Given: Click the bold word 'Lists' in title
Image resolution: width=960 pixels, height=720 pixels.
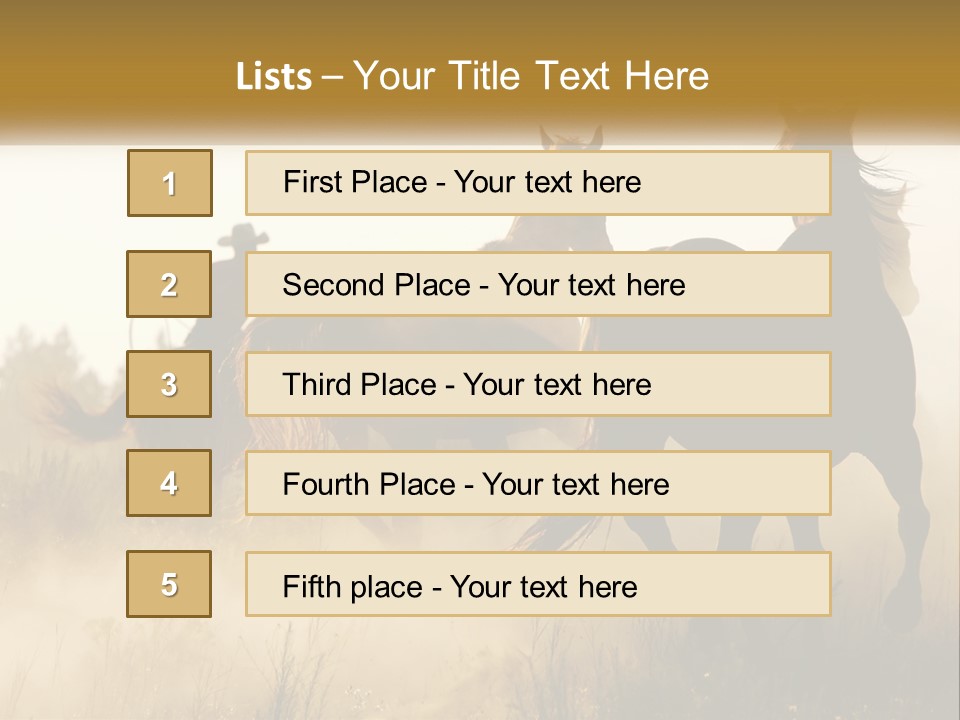Looking at the screenshot, I should [273, 77].
